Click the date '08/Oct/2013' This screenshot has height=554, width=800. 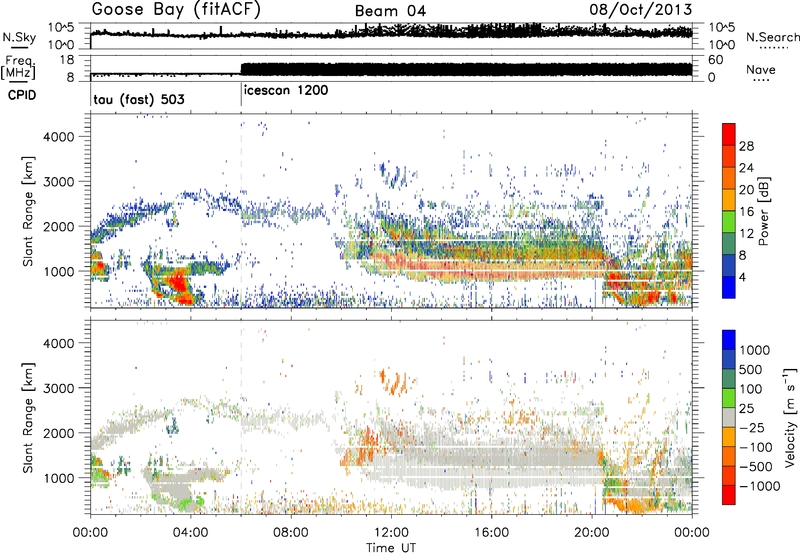pos(641,10)
